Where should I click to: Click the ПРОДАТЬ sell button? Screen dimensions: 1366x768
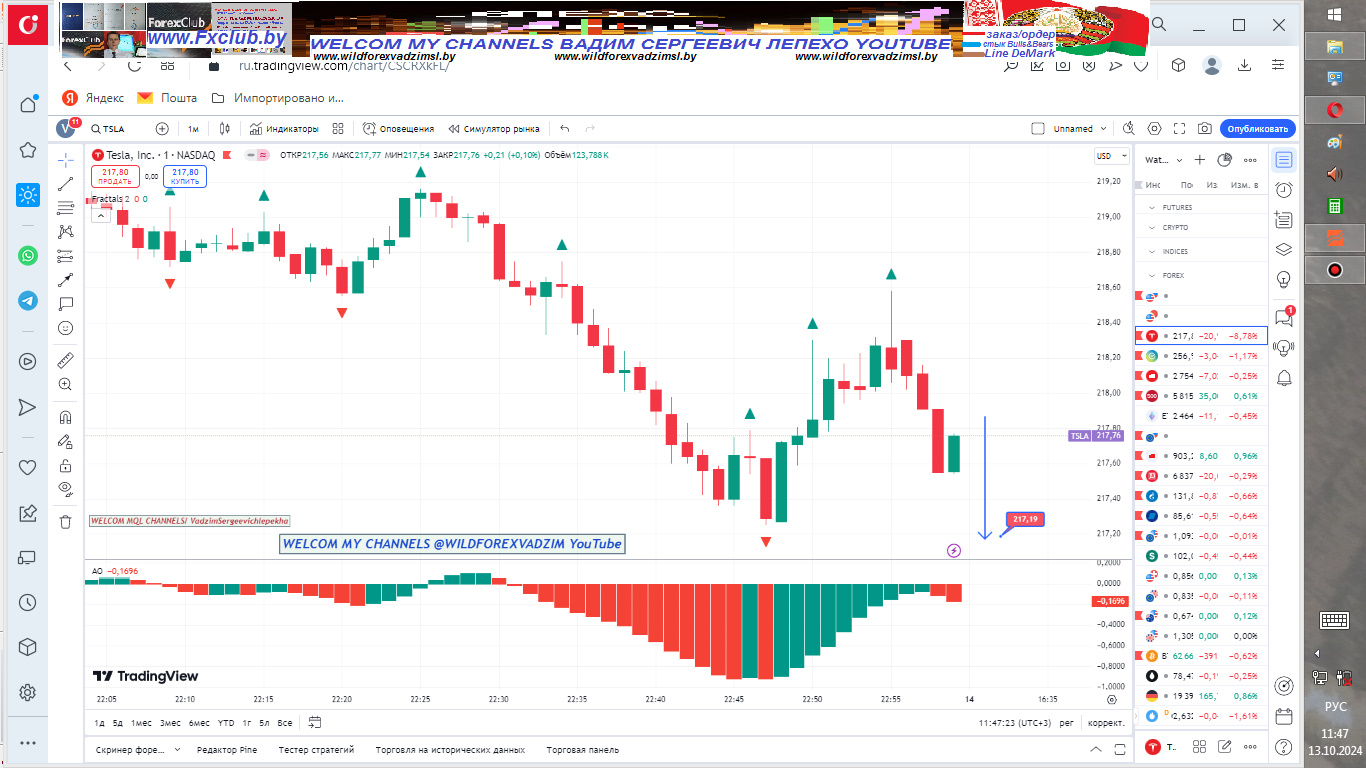[x=114, y=177]
